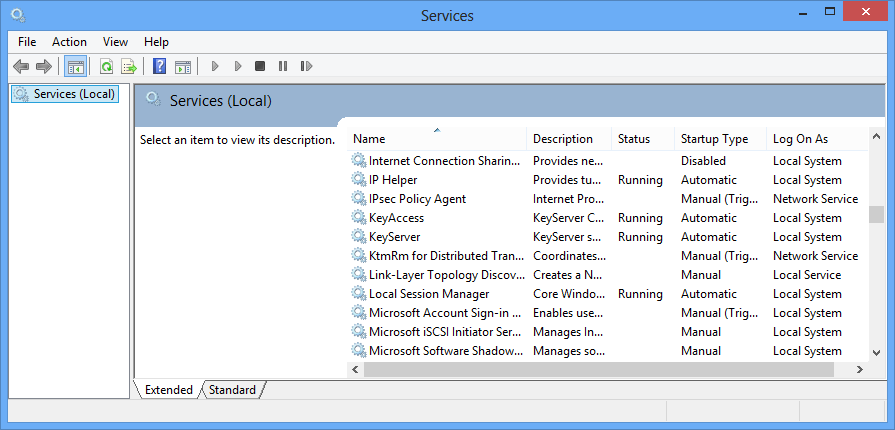This screenshot has width=895, height=430.
Task: Open the View menu
Action: (x=115, y=42)
